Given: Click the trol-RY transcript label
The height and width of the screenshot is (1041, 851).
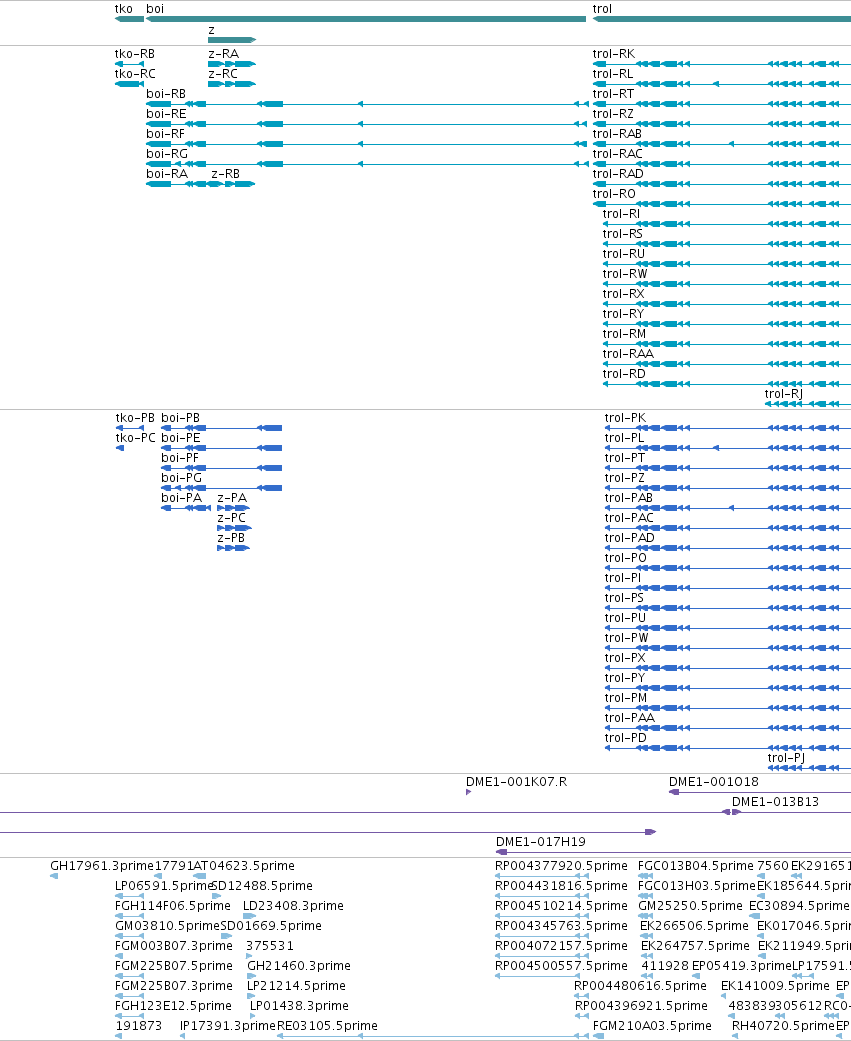Looking at the screenshot, I should click(x=623, y=313).
